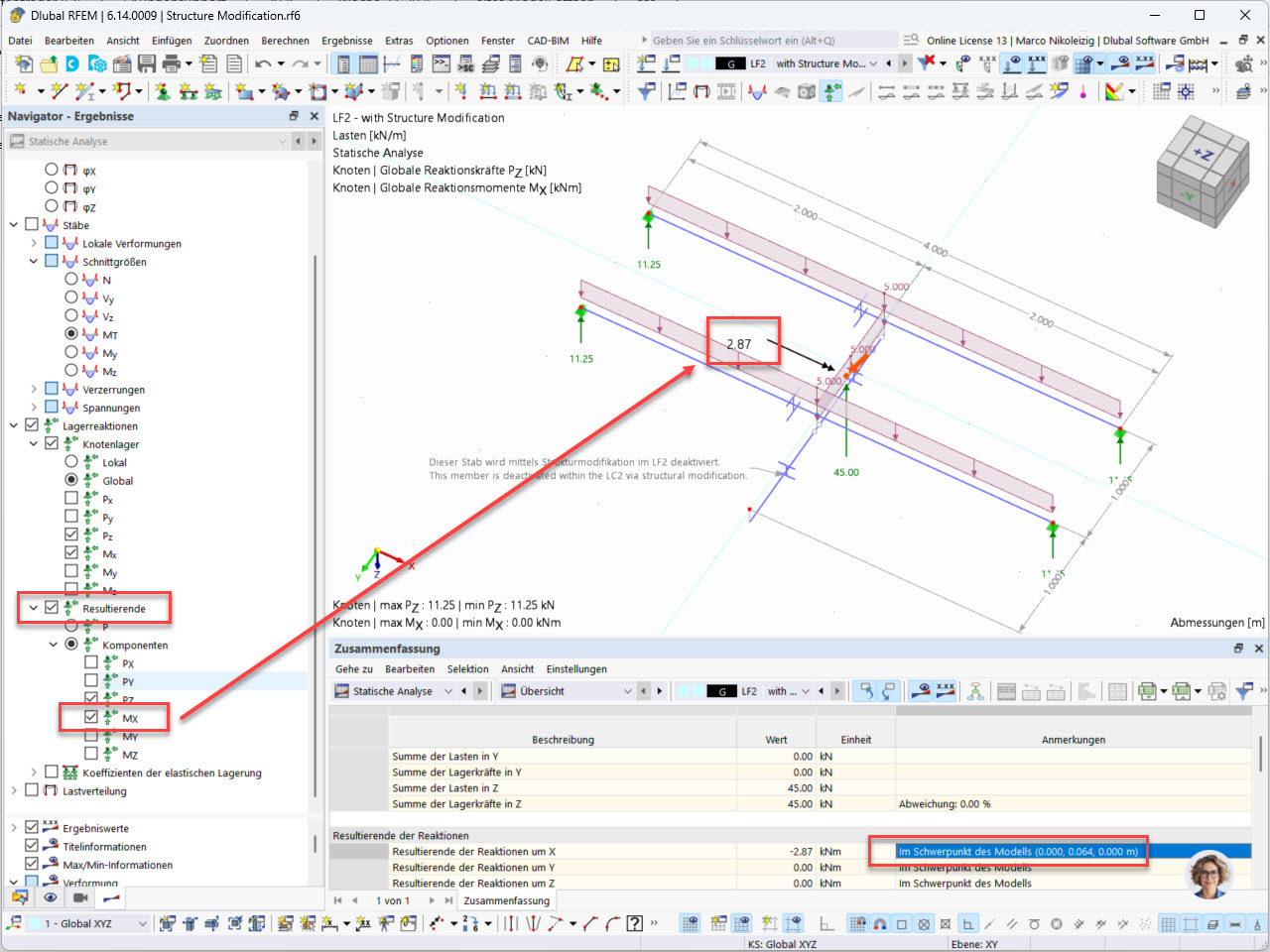Open the CAD-BIM menu
The width and height of the screenshot is (1270, 952).
point(548,41)
